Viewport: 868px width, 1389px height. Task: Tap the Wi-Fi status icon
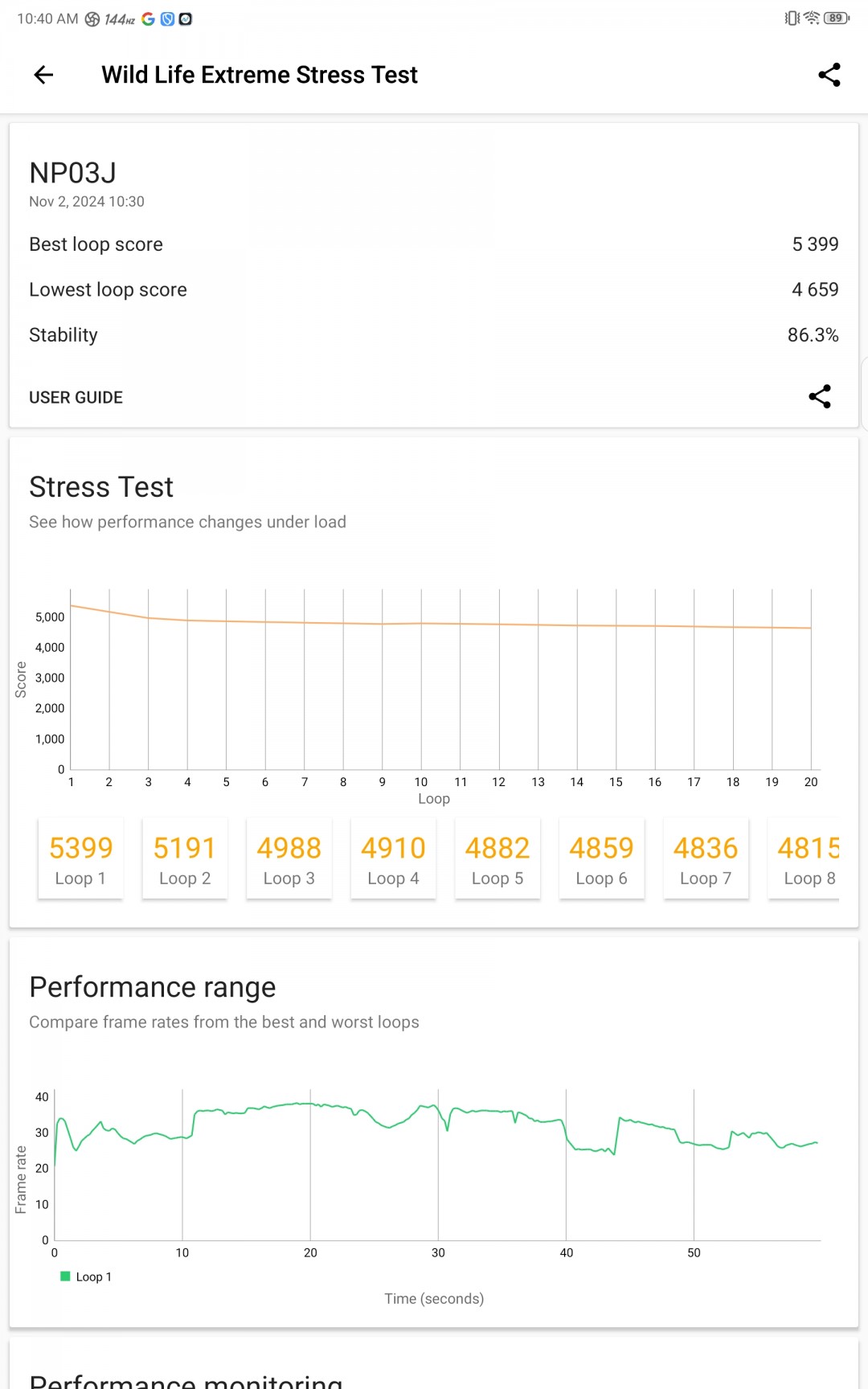point(812,18)
